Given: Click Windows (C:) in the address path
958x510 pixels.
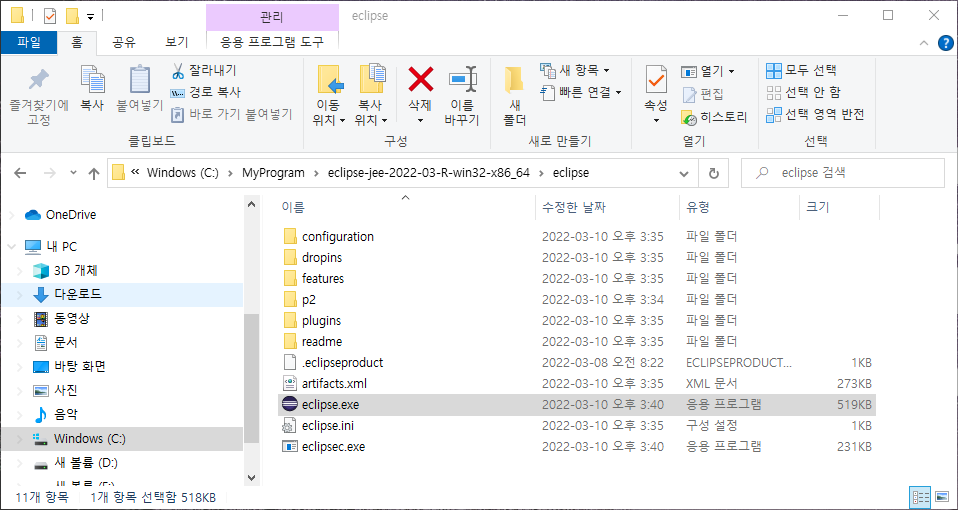Looking at the screenshot, I should pyautogui.click(x=182, y=173).
